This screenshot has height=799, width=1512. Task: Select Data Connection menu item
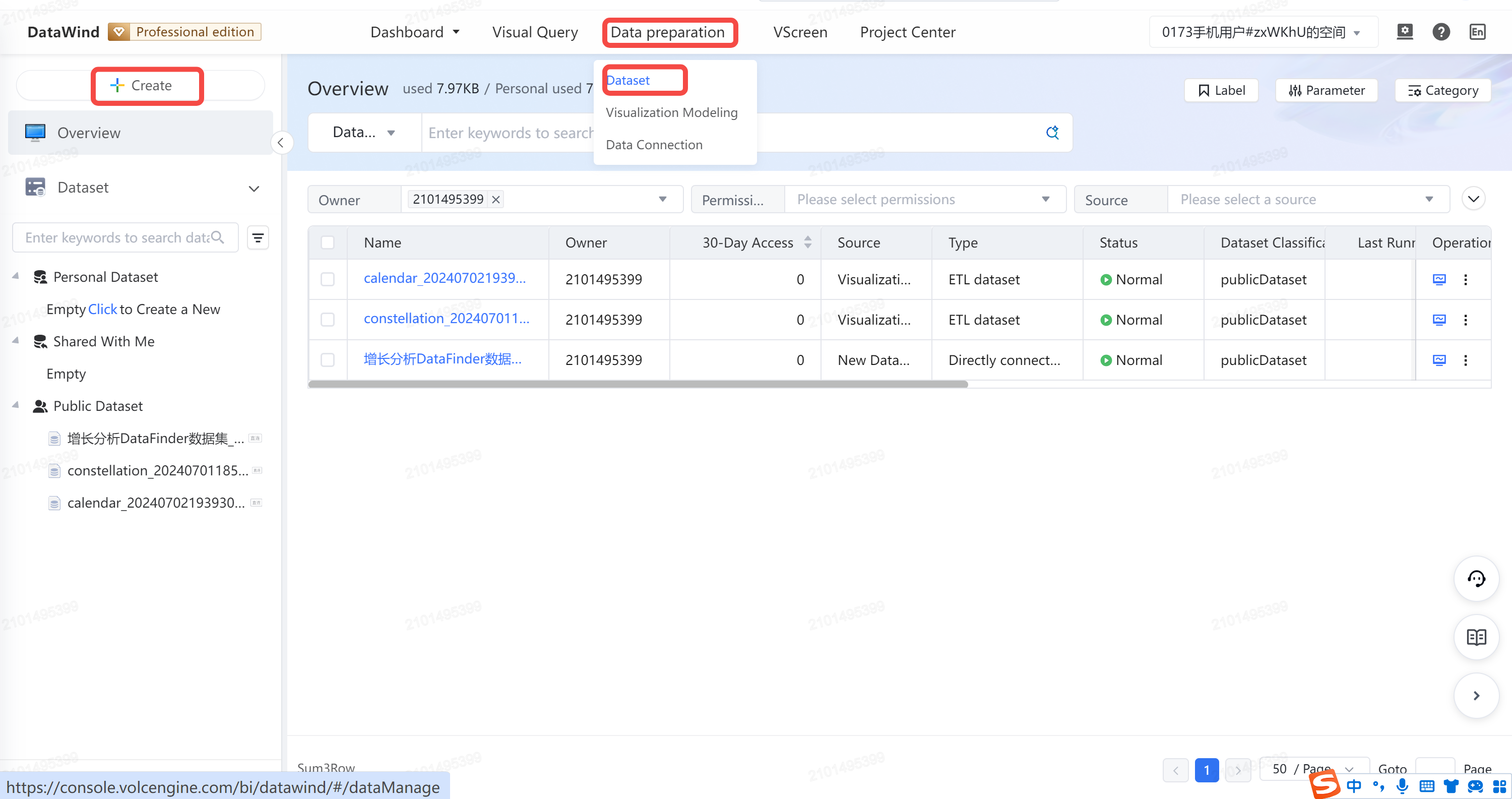coord(654,144)
